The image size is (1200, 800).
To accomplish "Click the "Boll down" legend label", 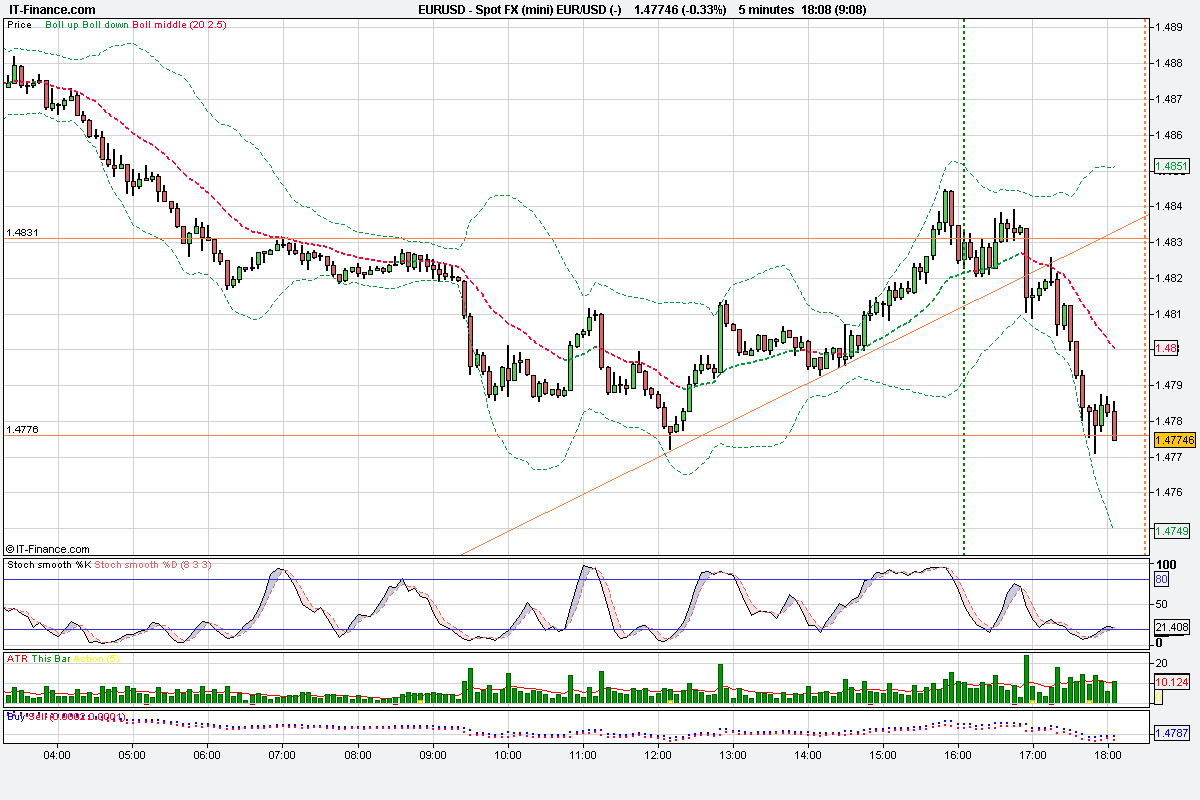I will (x=106, y=24).
